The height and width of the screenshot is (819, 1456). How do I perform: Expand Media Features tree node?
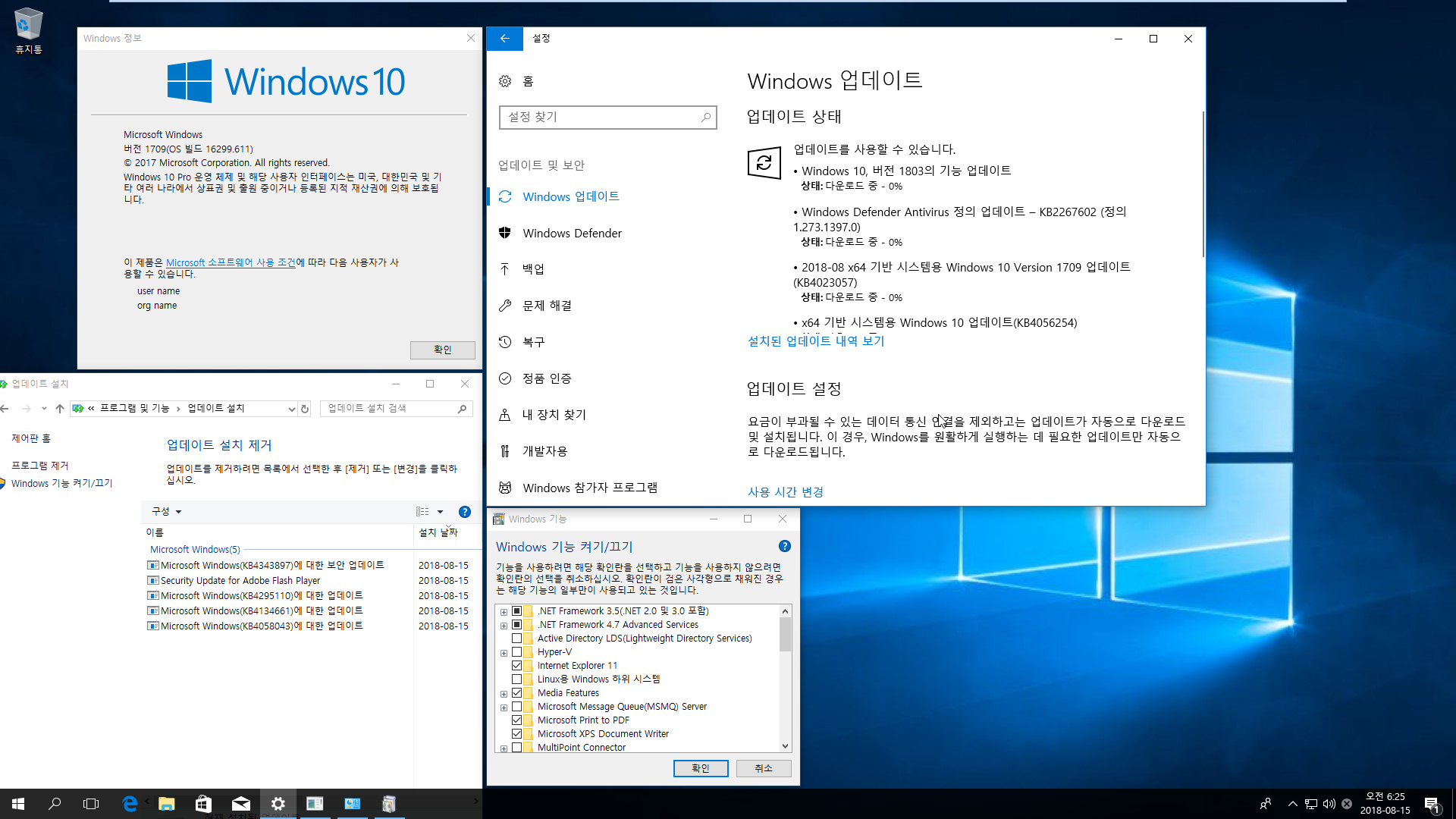[x=504, y=694]
